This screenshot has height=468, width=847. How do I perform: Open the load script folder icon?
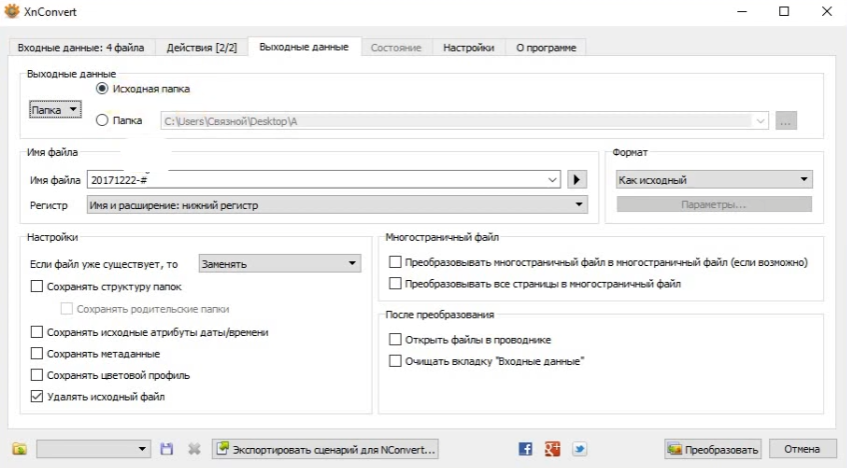coord(19,449)
